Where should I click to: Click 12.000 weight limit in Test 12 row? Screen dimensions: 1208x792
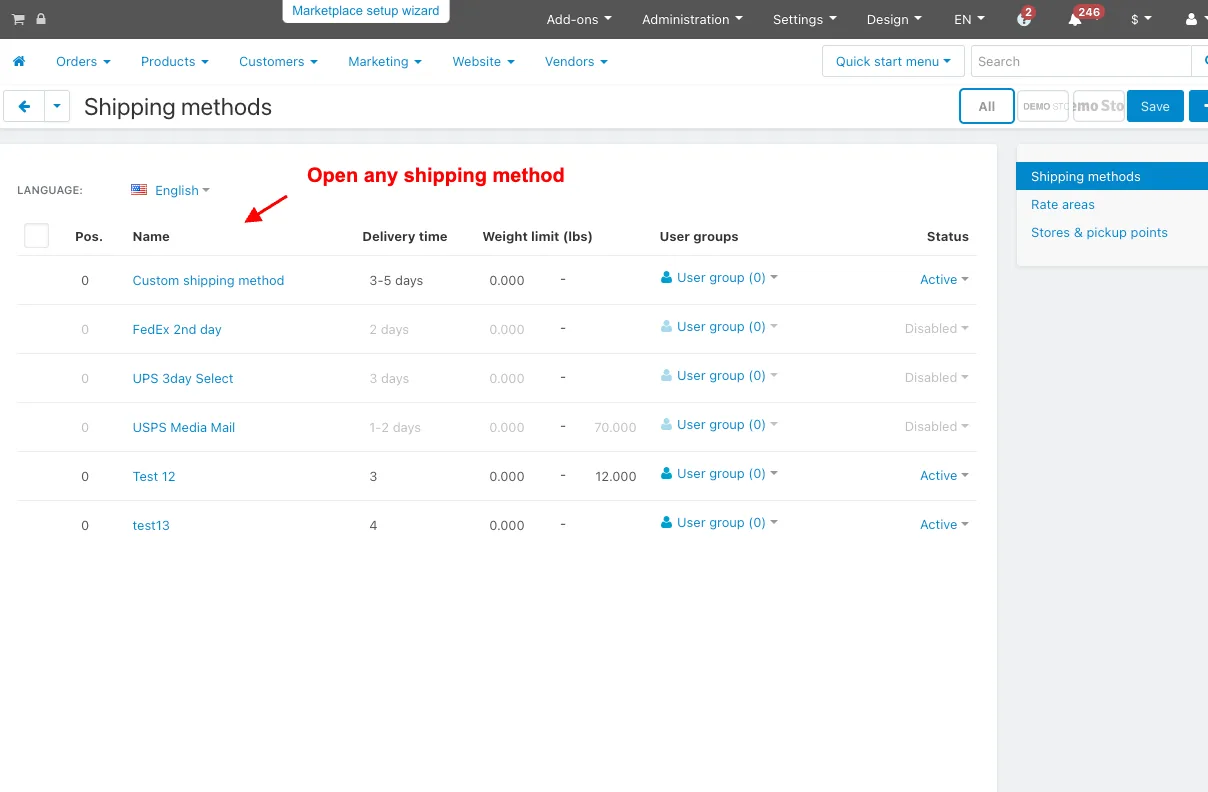(x=615, y=476)
